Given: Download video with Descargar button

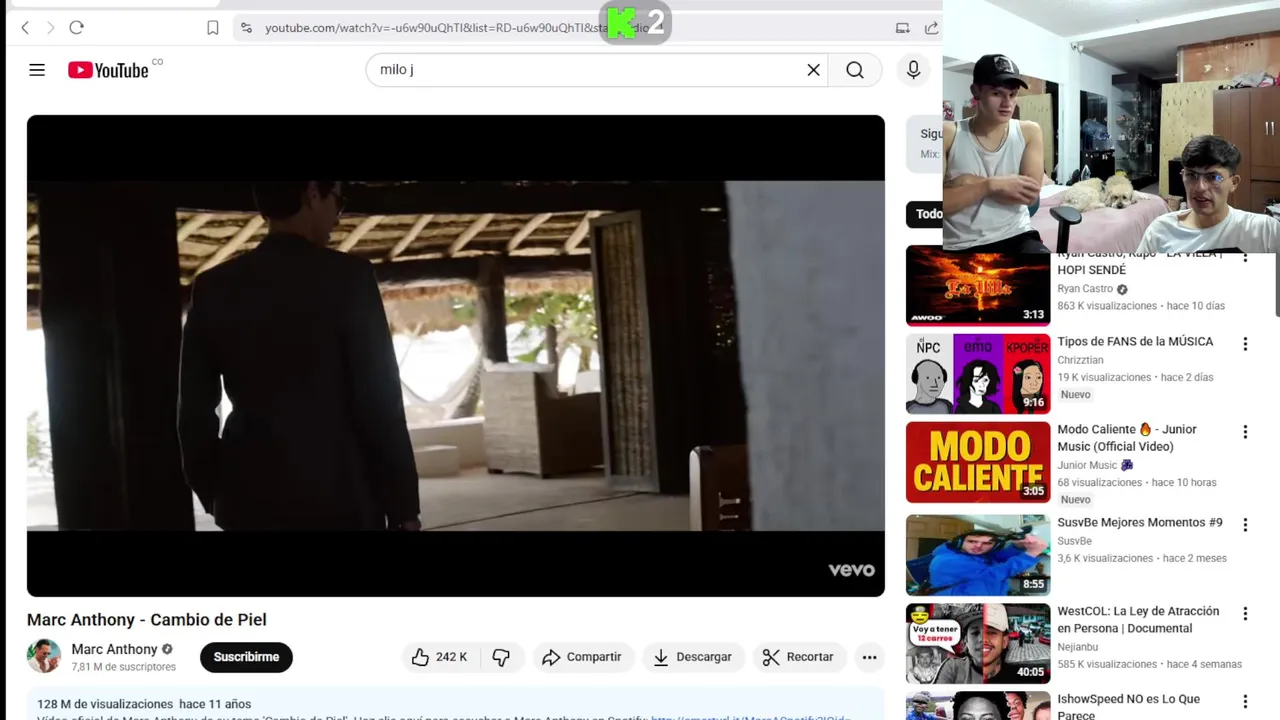Looking at the screenshot, I should point(692,657).
